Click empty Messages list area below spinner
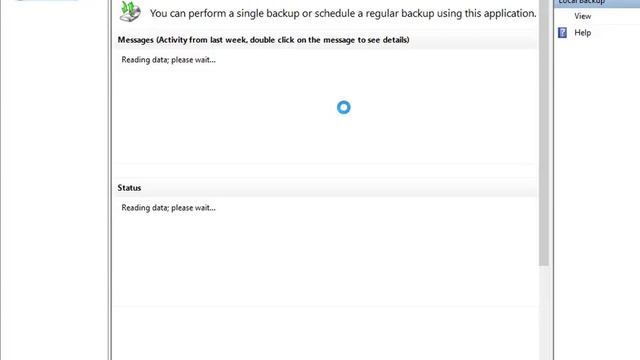This screenshot has height=360, width=640. (x=325, y=141)
